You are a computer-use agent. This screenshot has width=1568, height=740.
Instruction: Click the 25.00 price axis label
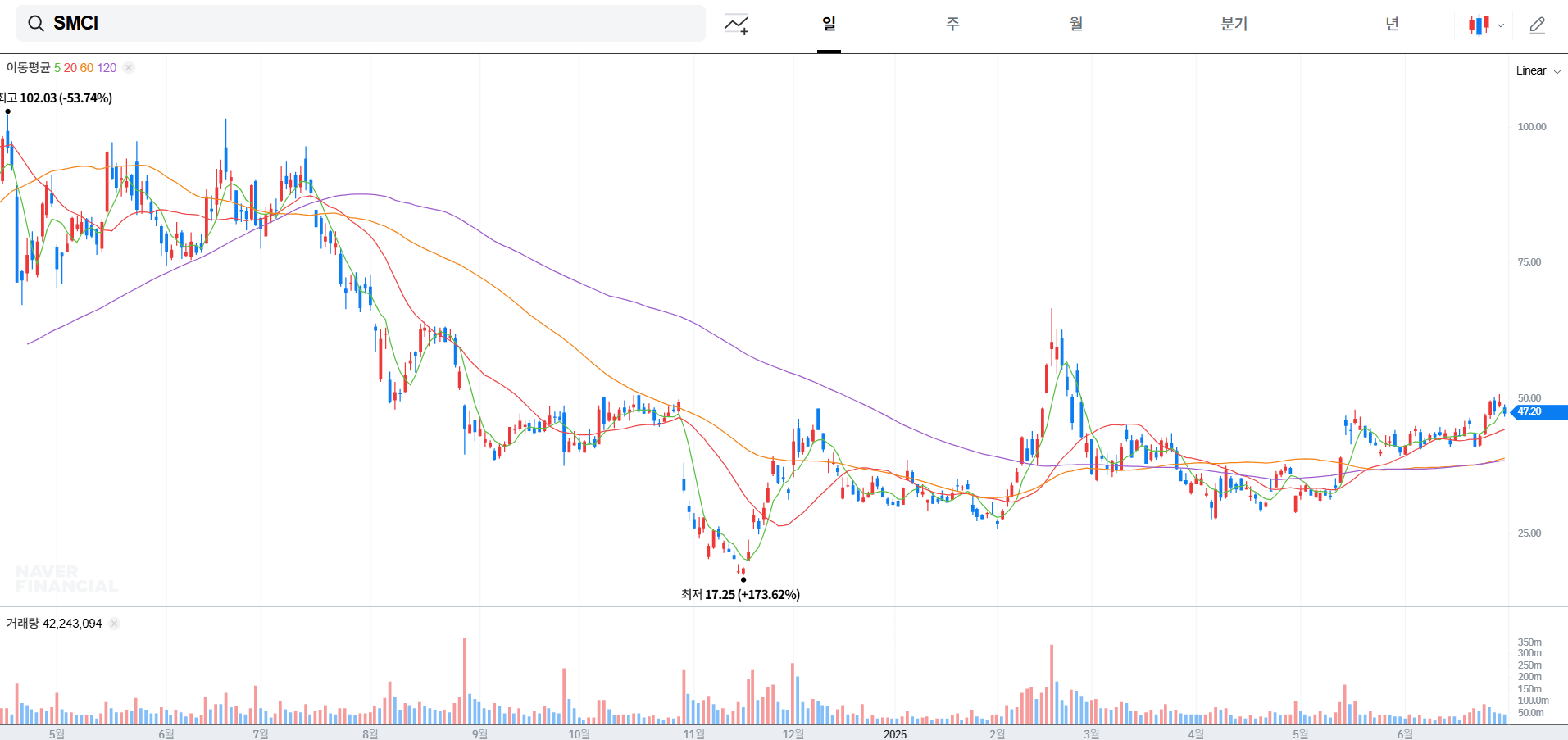coord(1529,533)
